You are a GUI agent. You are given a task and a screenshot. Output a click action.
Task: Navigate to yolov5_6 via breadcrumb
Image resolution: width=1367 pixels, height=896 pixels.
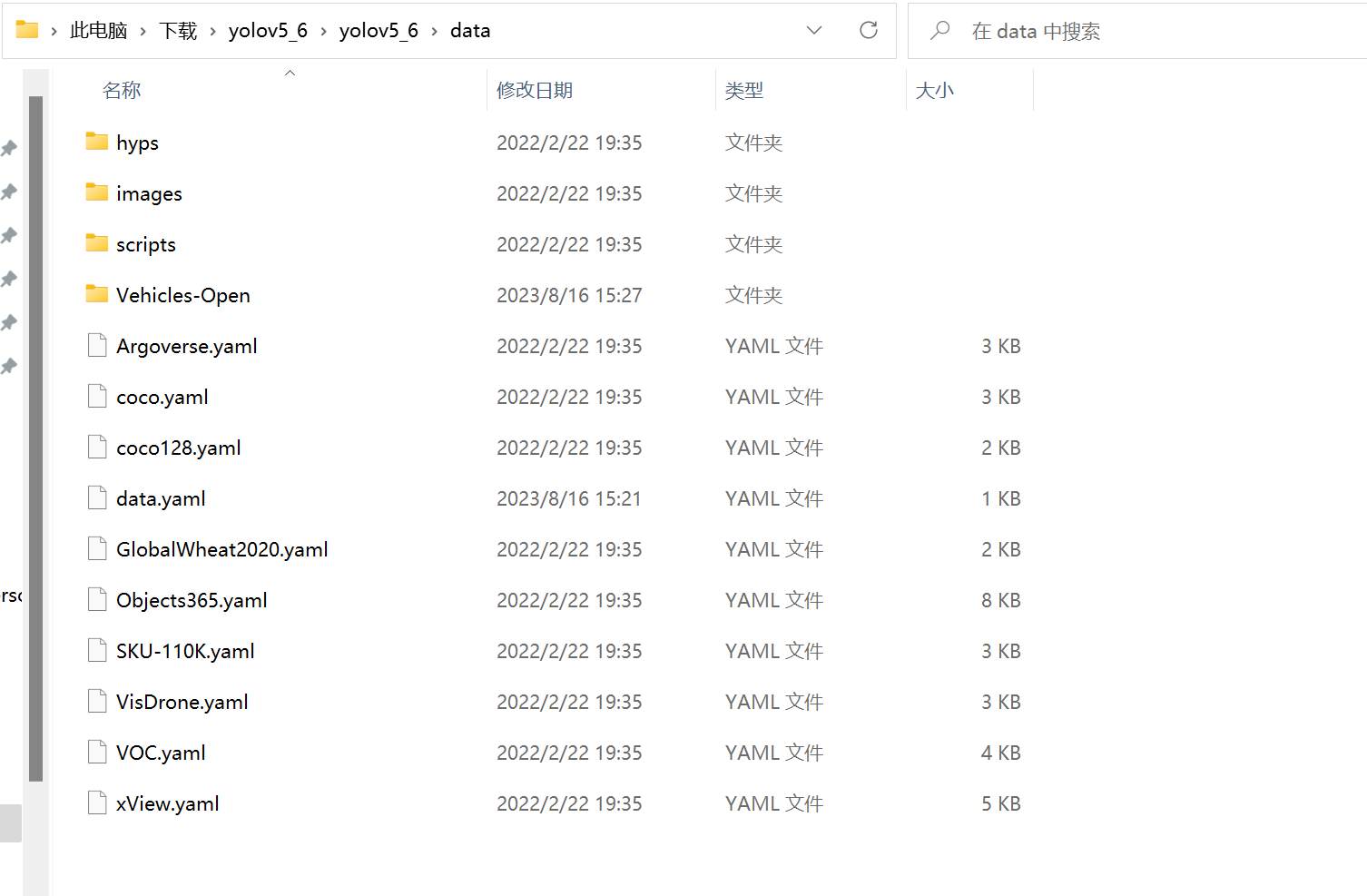click(268, 29)
